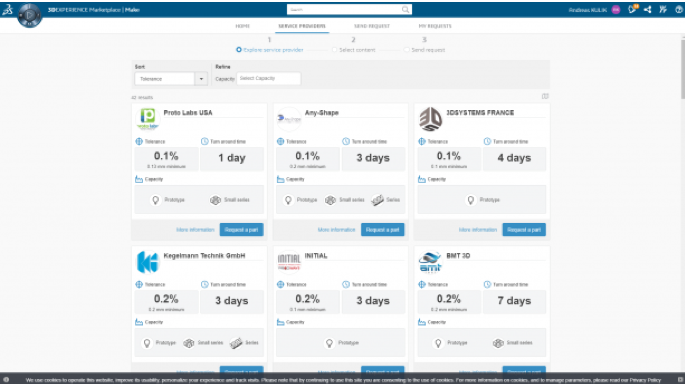Open More information for Proto Labs USA
The width and height of the screenshot is (688, 384).
[x=195, y=230]
